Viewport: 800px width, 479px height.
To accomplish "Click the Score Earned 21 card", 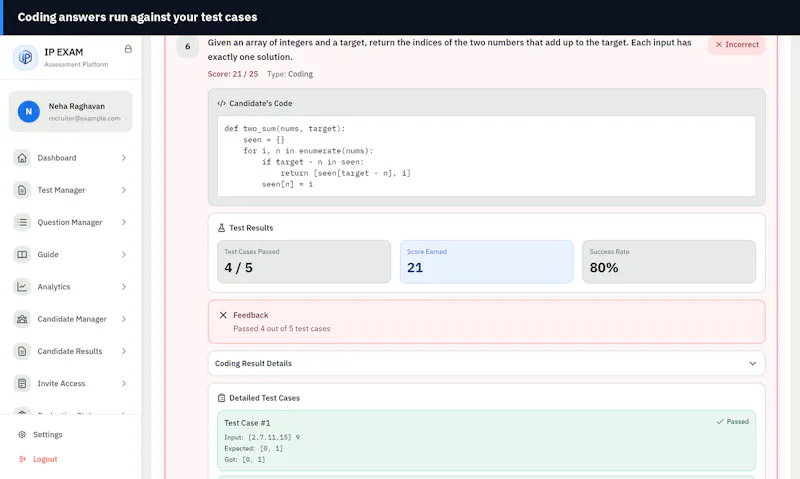I will point(487,262).
